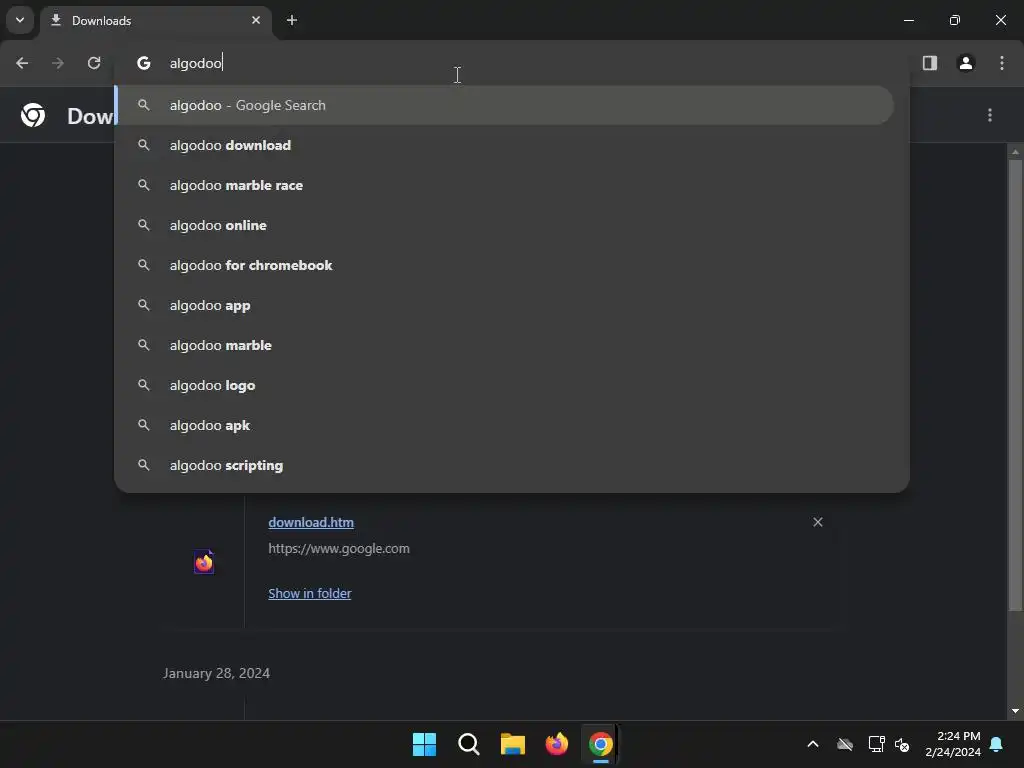Screen dimensions: 1024x768
Task: Remove download.htm from the list
Action: click(818, 522)
